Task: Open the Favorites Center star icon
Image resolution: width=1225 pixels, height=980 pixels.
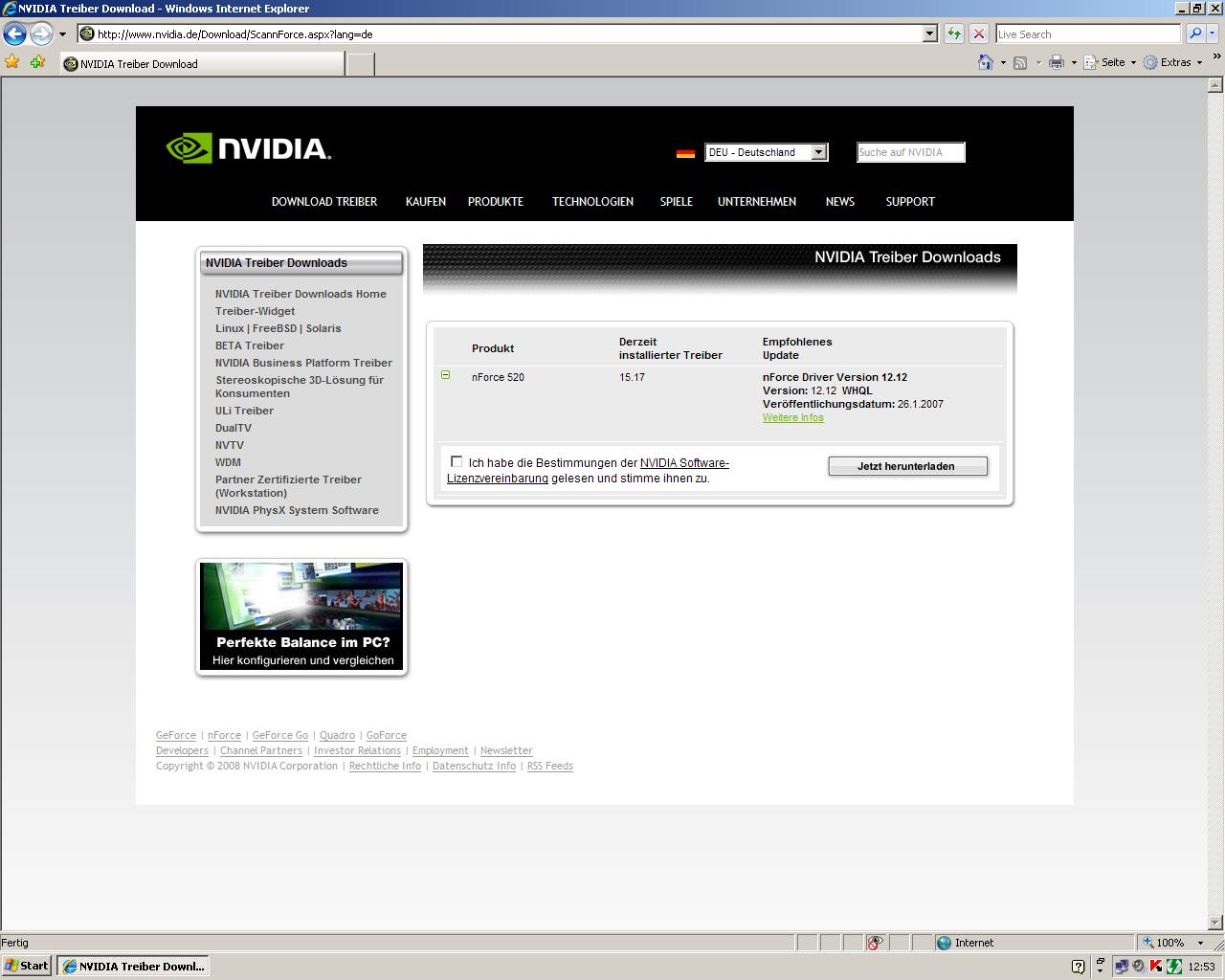Action: (12, 62)
